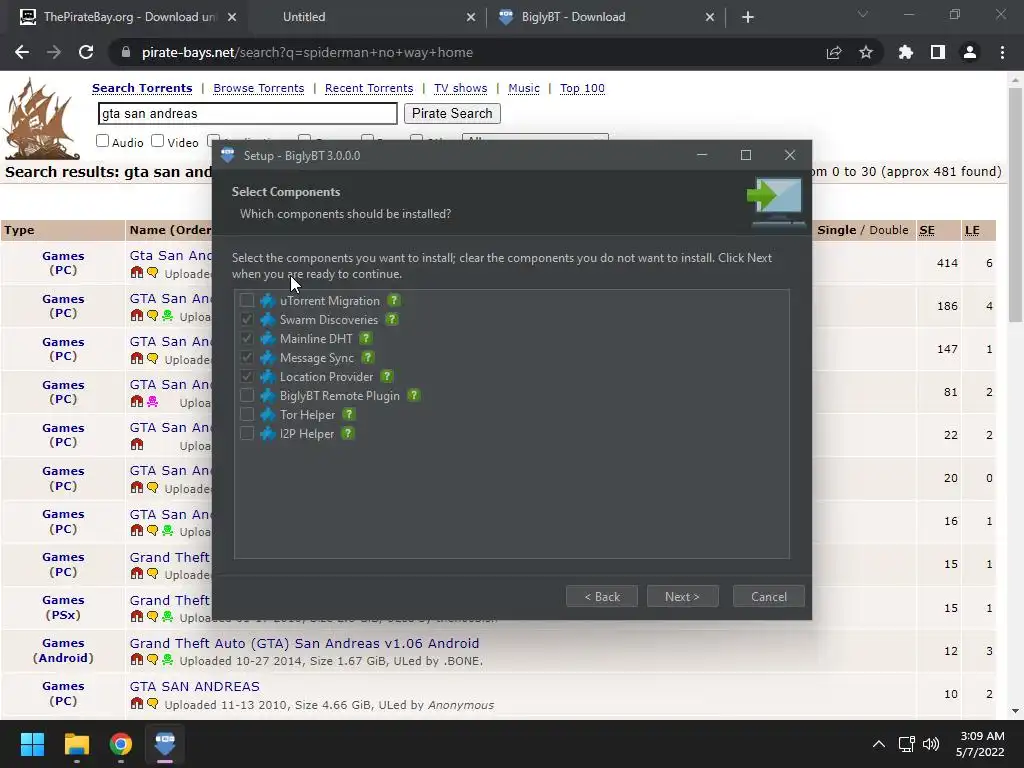Open Location Provider help question icon

tap(387, 376)
